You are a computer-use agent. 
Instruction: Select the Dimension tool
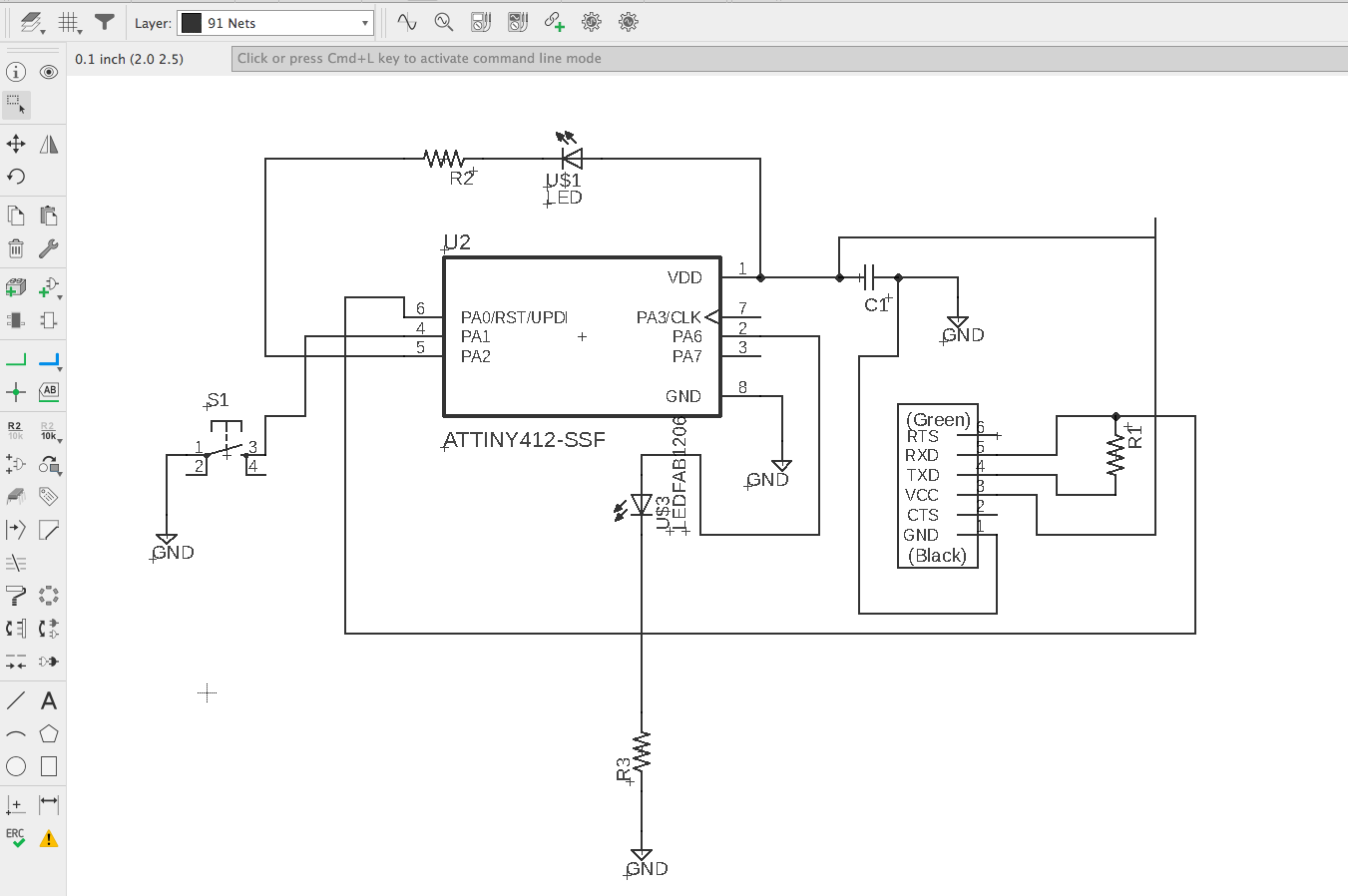point(49,804)
